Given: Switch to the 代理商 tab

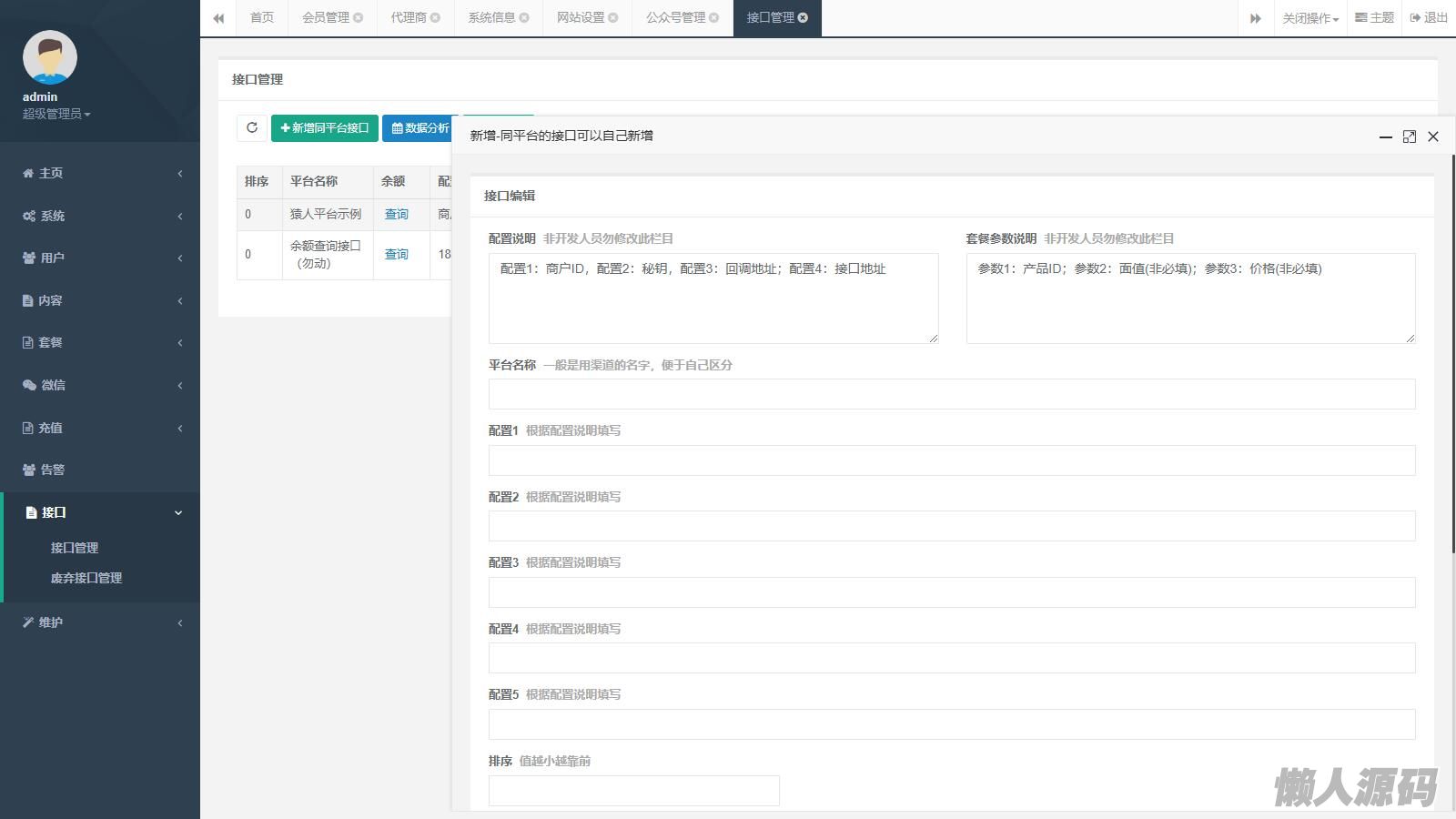Looking at the screenshot, I should [x=409, y=18].
